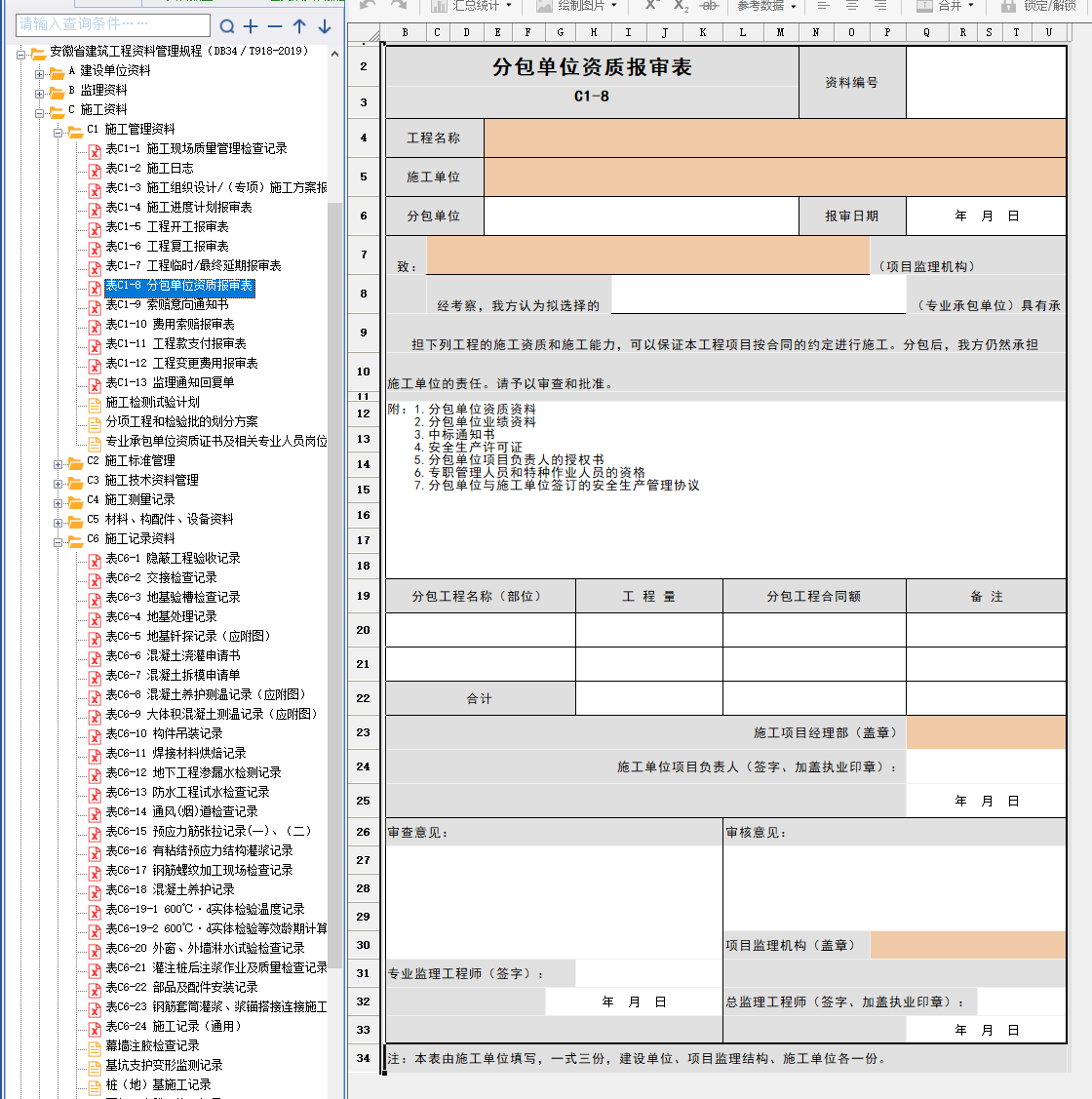Open 表C6-3 地基验槽检查记录
Viewport: 1092px width, 1099px height.
coord(174,597)
